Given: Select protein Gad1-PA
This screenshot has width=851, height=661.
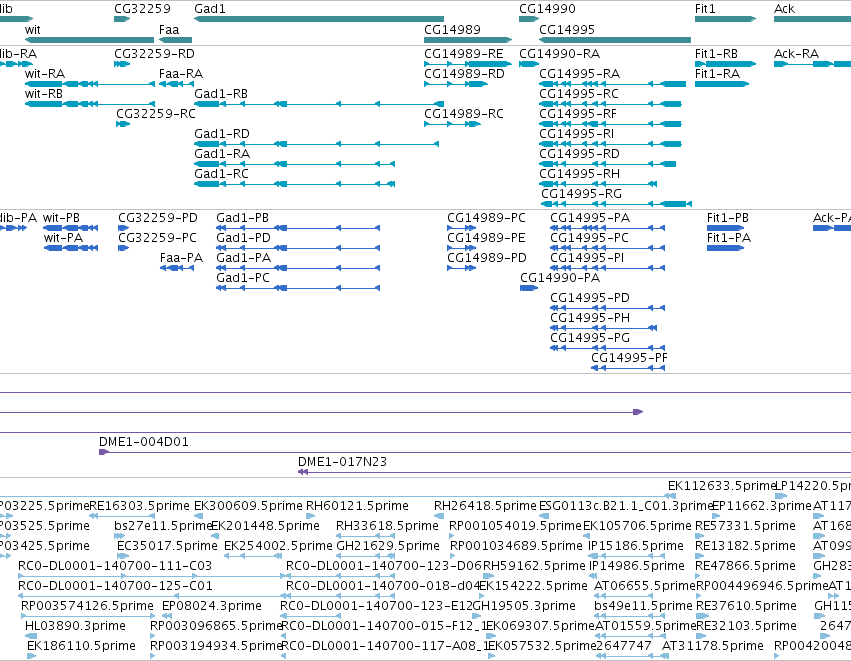Looking at the screenshot, I should coord(298,268).
